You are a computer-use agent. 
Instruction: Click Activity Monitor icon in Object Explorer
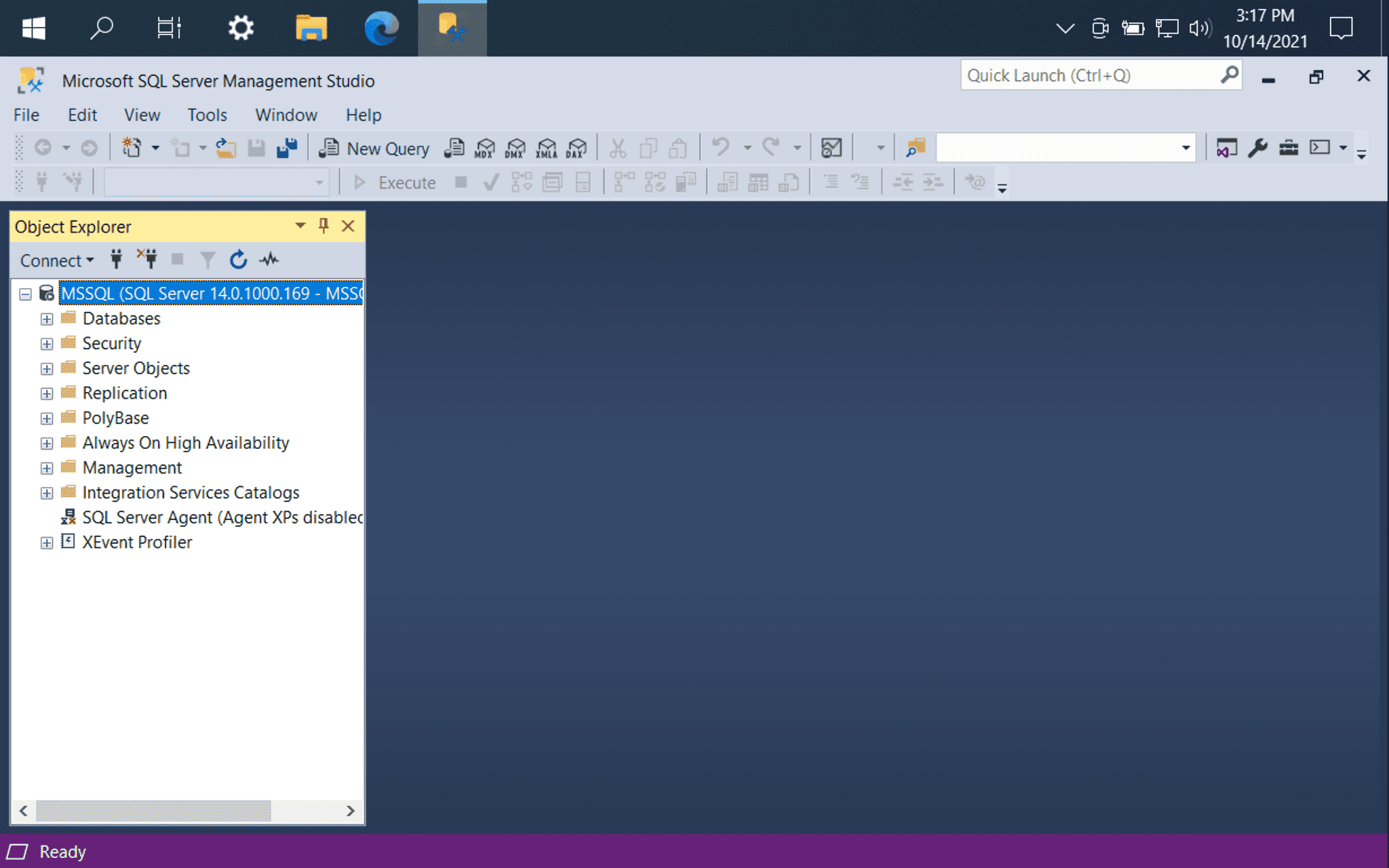269,260
